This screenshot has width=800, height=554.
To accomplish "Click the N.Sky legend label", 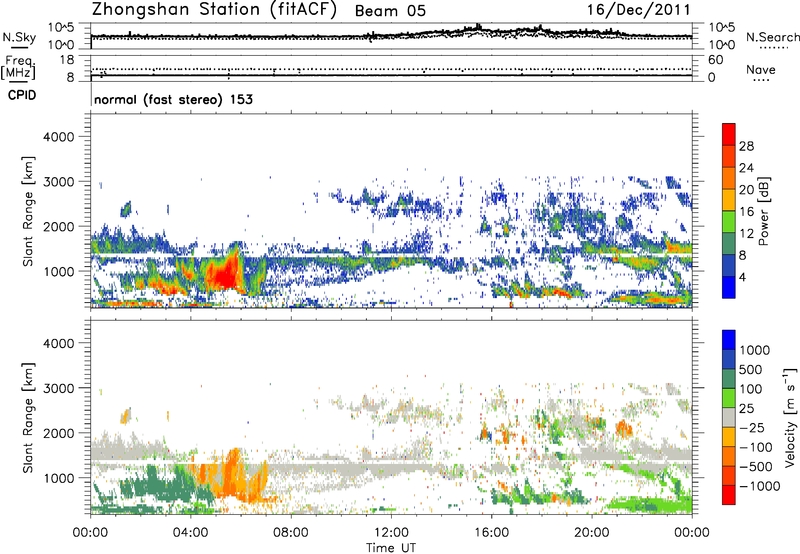I will (19, 37).
